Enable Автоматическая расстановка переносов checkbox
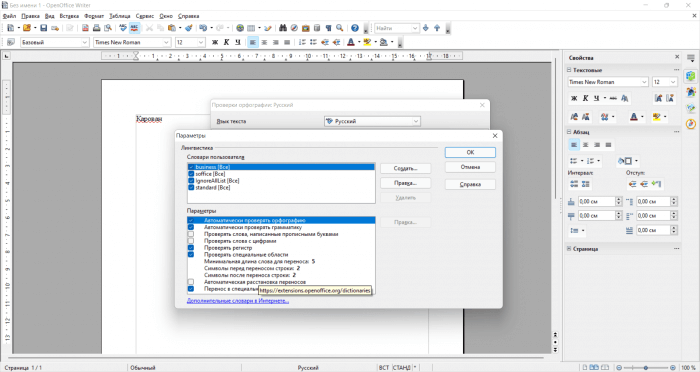700x372 pixels. (x=191, y=282)
